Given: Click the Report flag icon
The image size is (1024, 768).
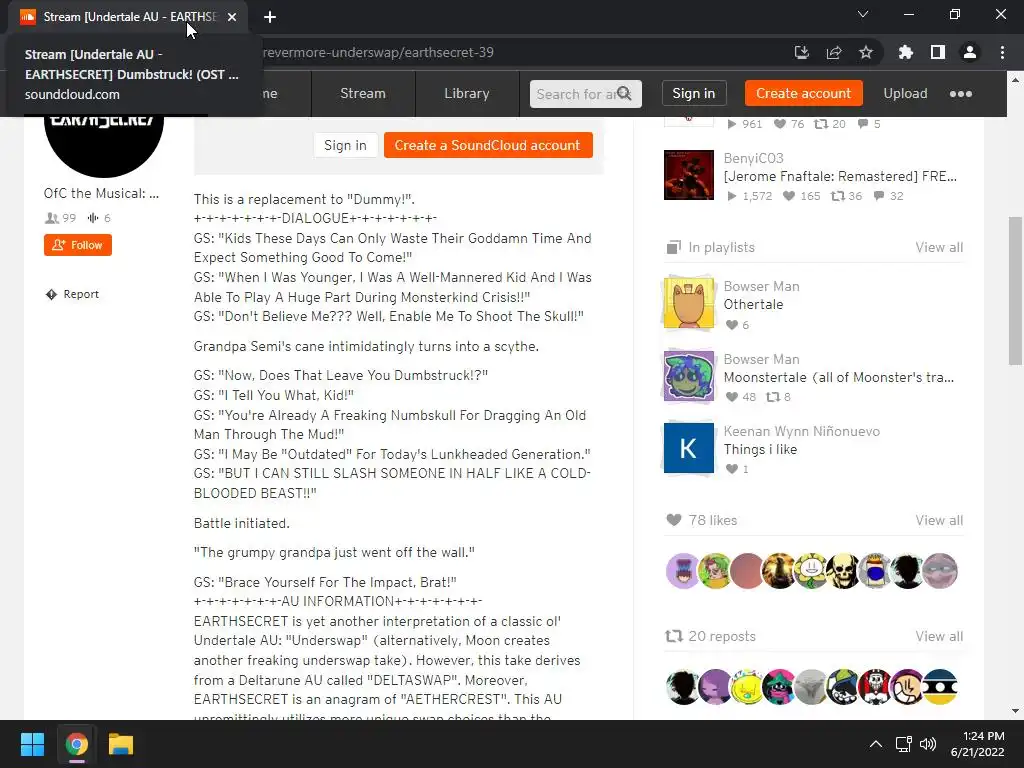Looking at the screenshot, I should [x=51, y=295].
